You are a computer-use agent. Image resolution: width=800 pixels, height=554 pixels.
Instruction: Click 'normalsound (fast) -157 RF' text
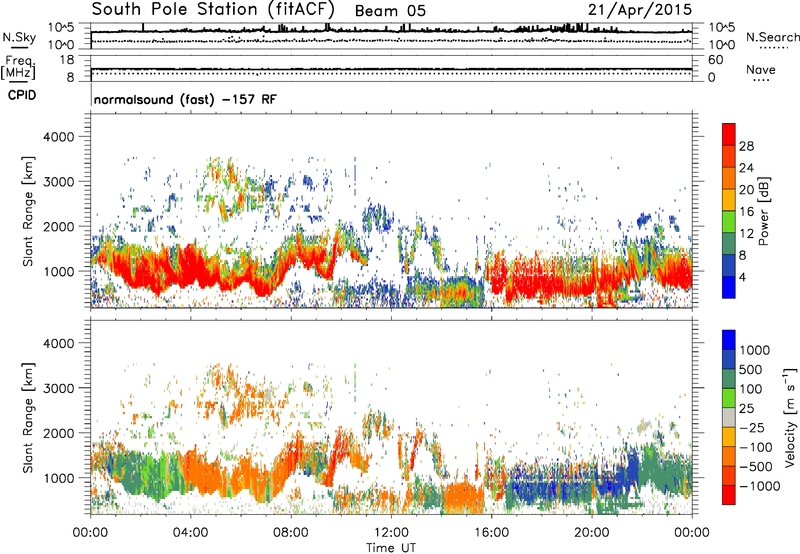click(x=185, y=99)
